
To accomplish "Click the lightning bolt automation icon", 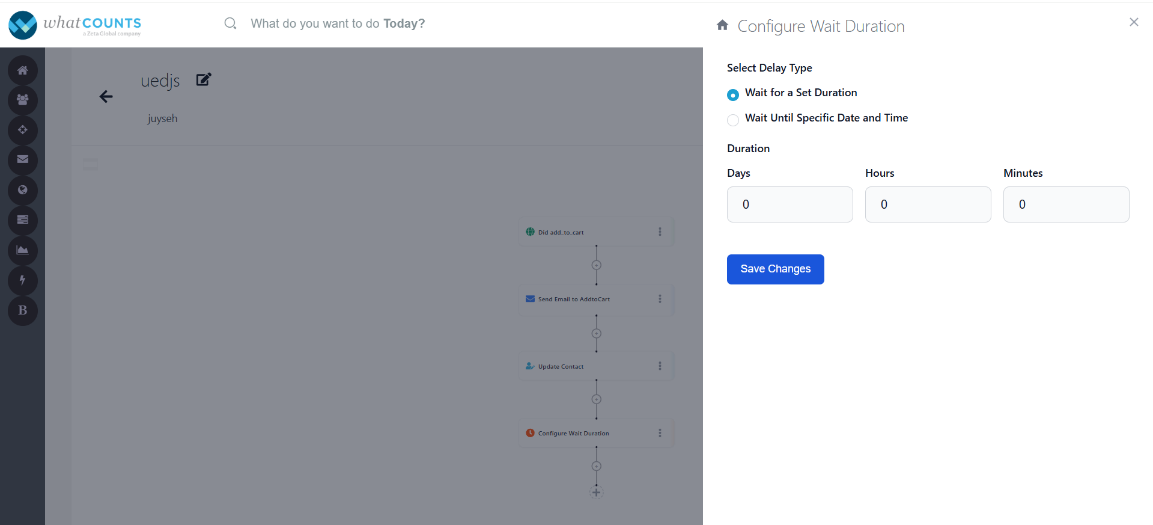I will coord(22,280).
